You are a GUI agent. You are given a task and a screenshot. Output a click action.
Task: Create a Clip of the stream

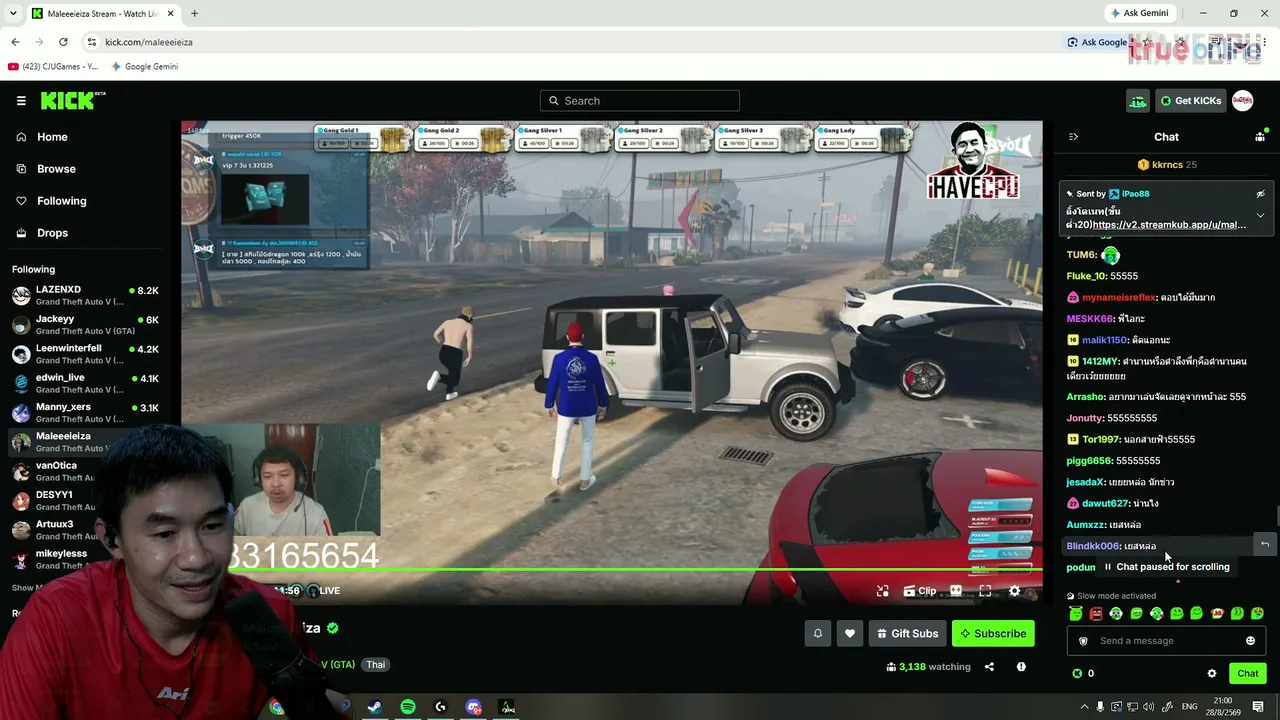[920, 591]
